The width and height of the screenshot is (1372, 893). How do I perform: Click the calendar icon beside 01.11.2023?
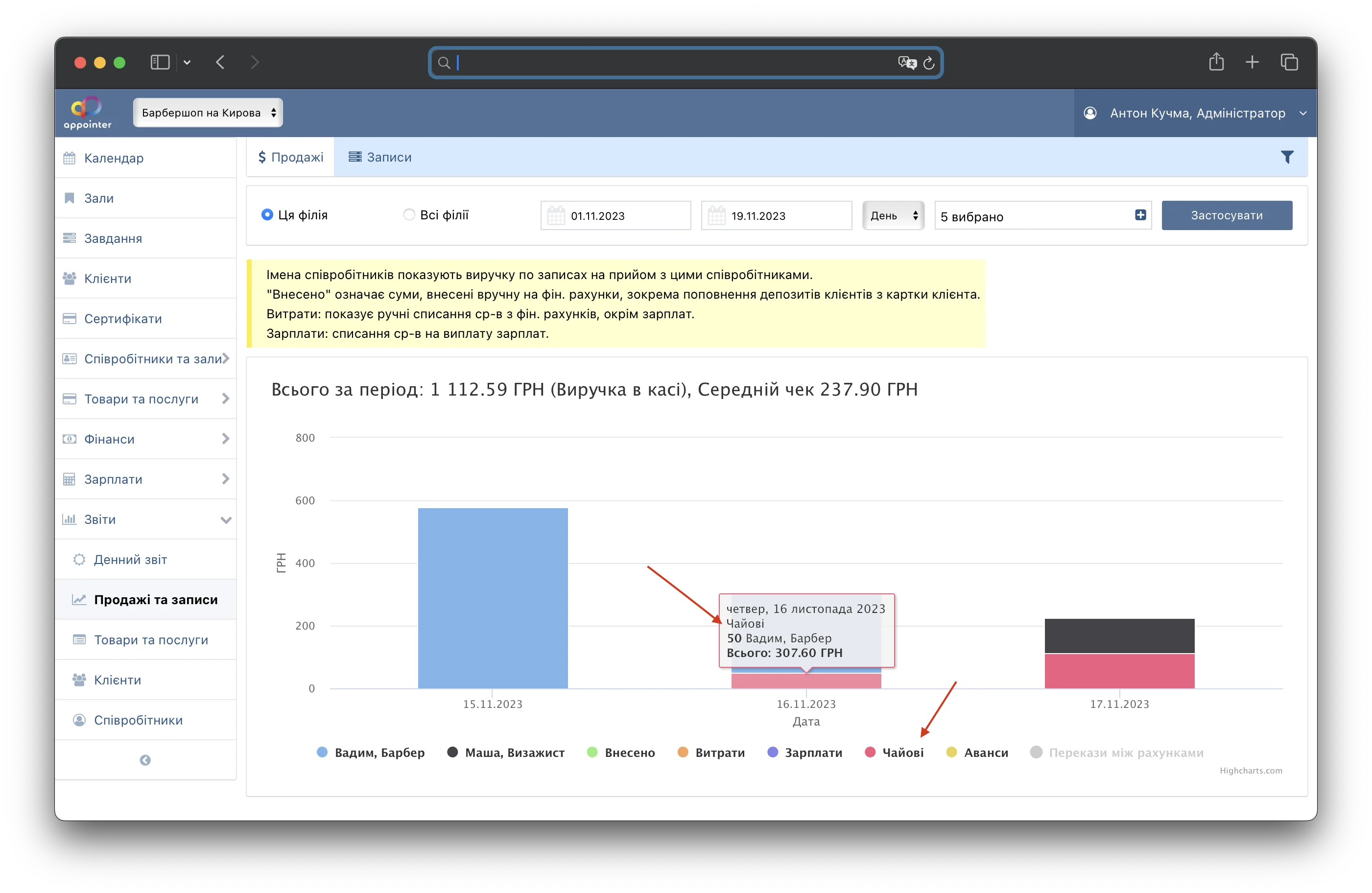tap(556, 215)
